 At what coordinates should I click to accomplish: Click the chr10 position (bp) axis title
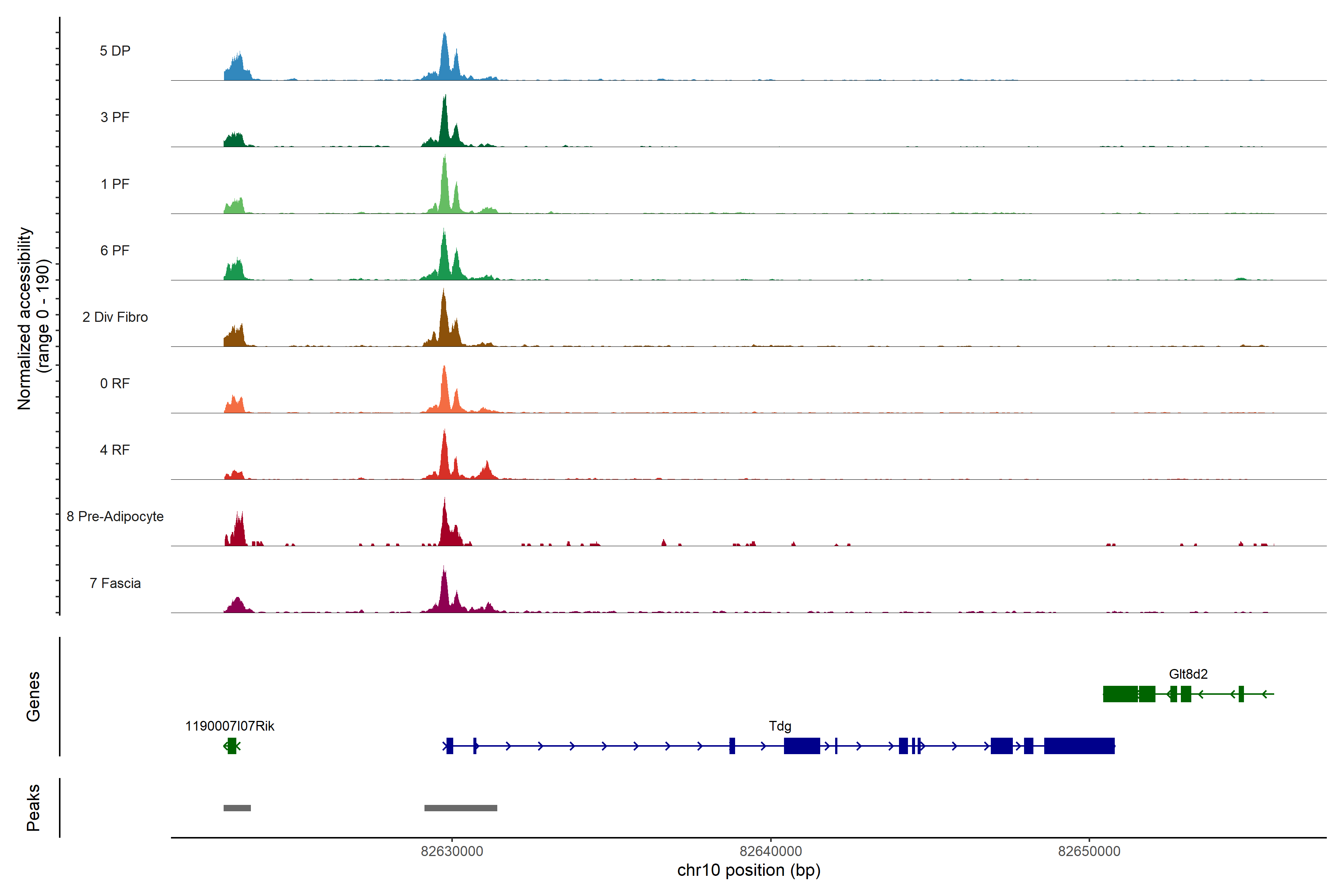[749, 870]
